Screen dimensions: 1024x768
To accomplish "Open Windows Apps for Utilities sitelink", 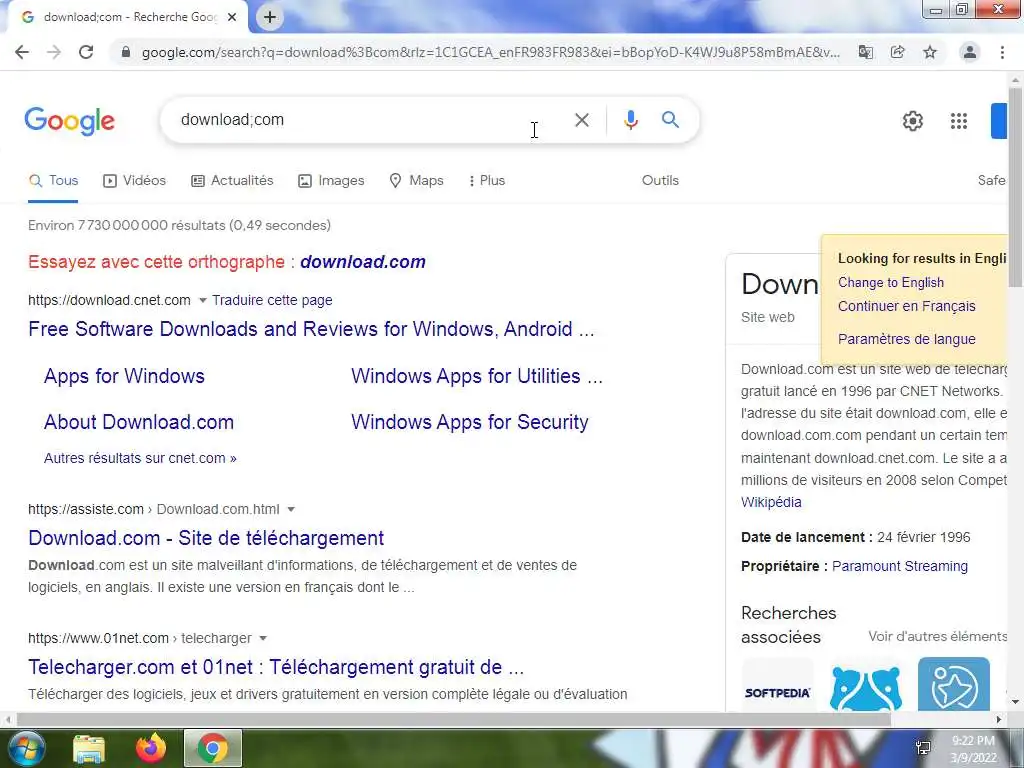I will point(477,376).
